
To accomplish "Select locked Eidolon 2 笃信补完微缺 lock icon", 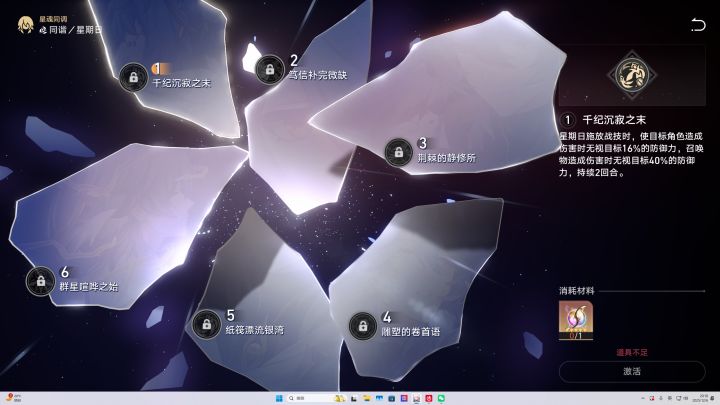I will pyautogui.click(x=270, y=69).
